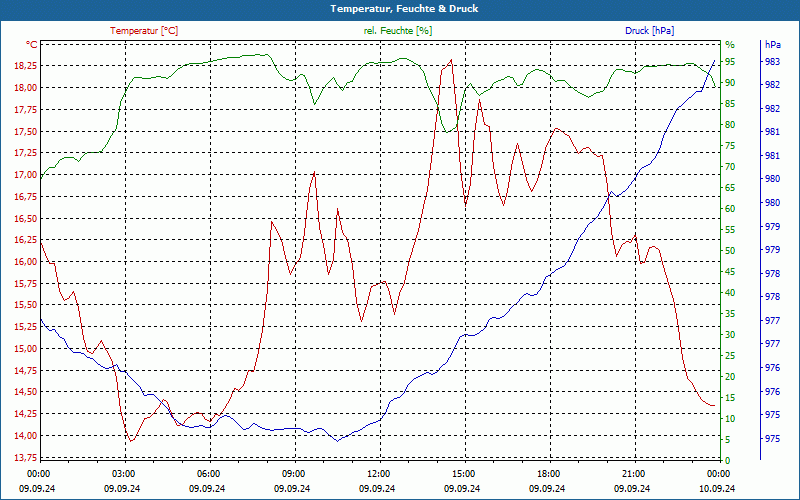
Task: Click green humidity axis value 85
Action: 730,104
